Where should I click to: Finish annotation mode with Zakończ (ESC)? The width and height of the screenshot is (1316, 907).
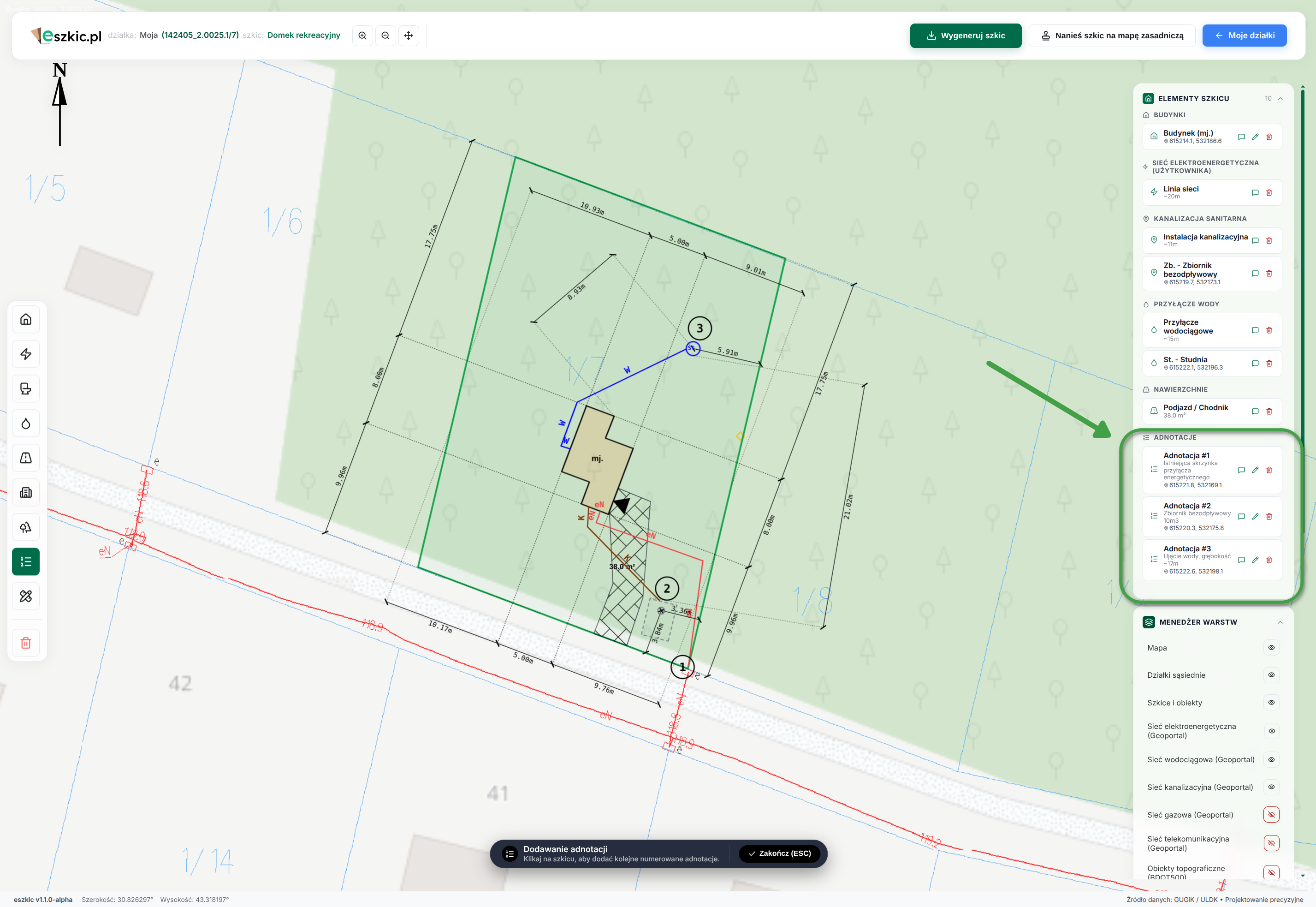pos(779,853)
